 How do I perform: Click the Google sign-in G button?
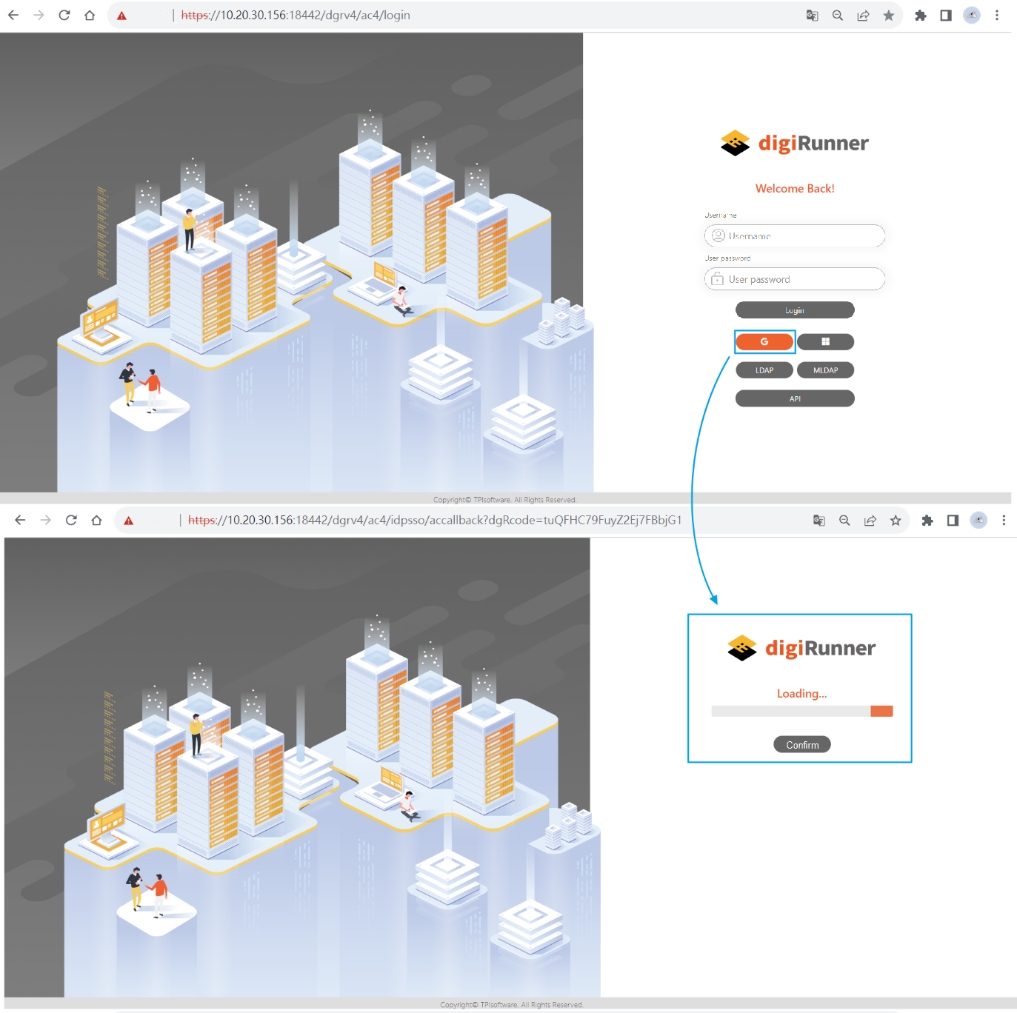765,342
